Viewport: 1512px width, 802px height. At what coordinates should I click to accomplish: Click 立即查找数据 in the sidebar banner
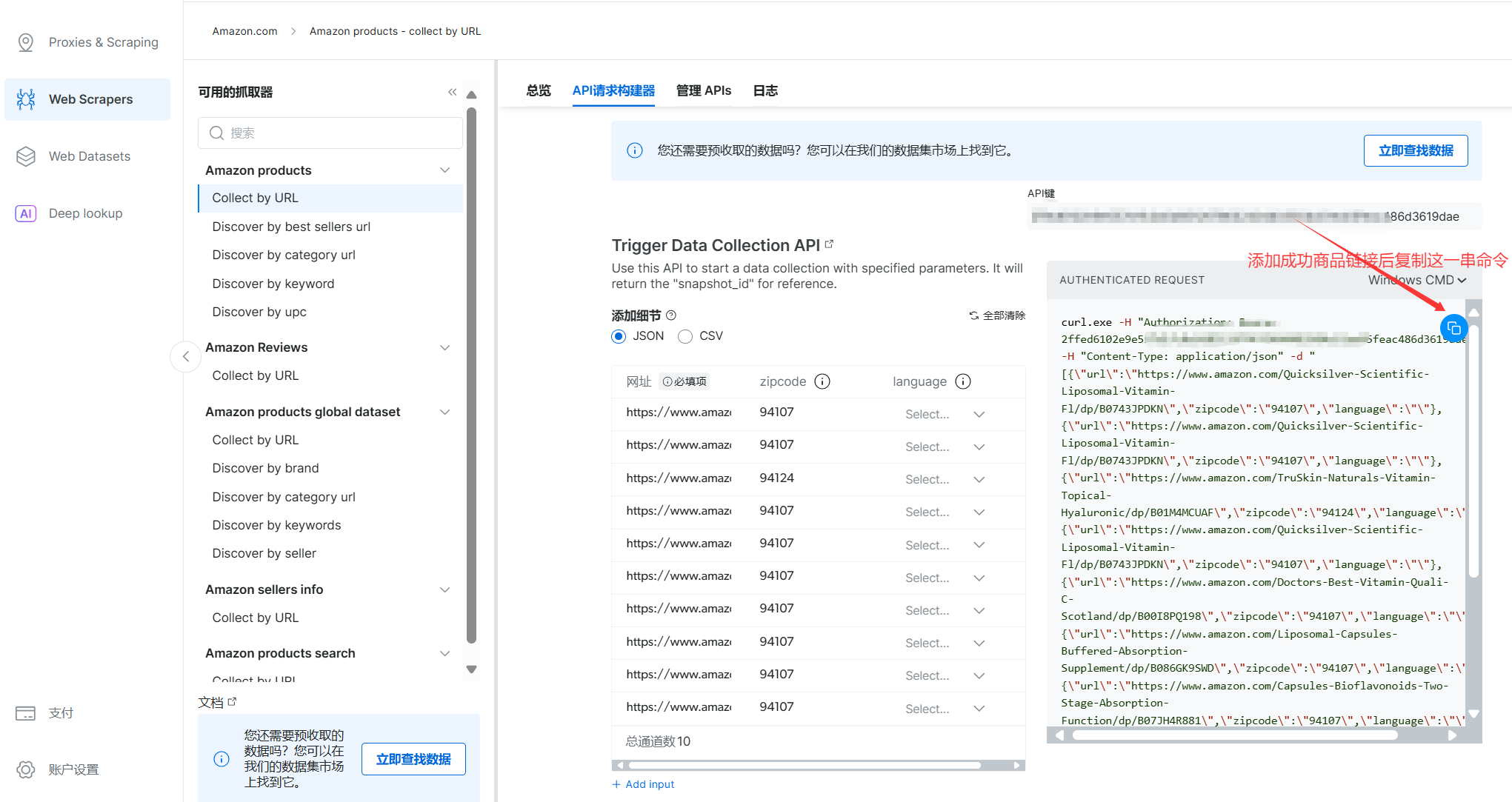413,759
